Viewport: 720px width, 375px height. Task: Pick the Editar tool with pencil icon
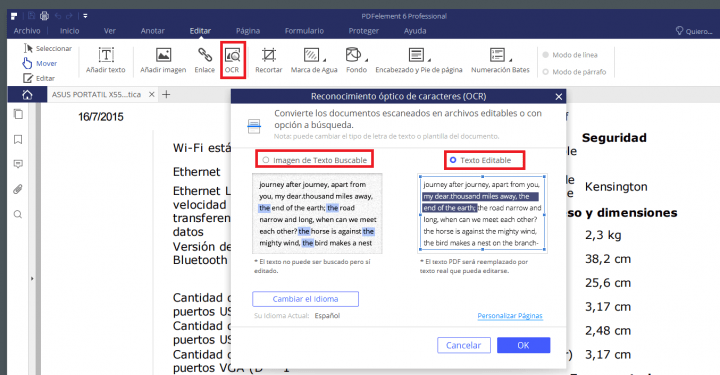click(39, 78)
